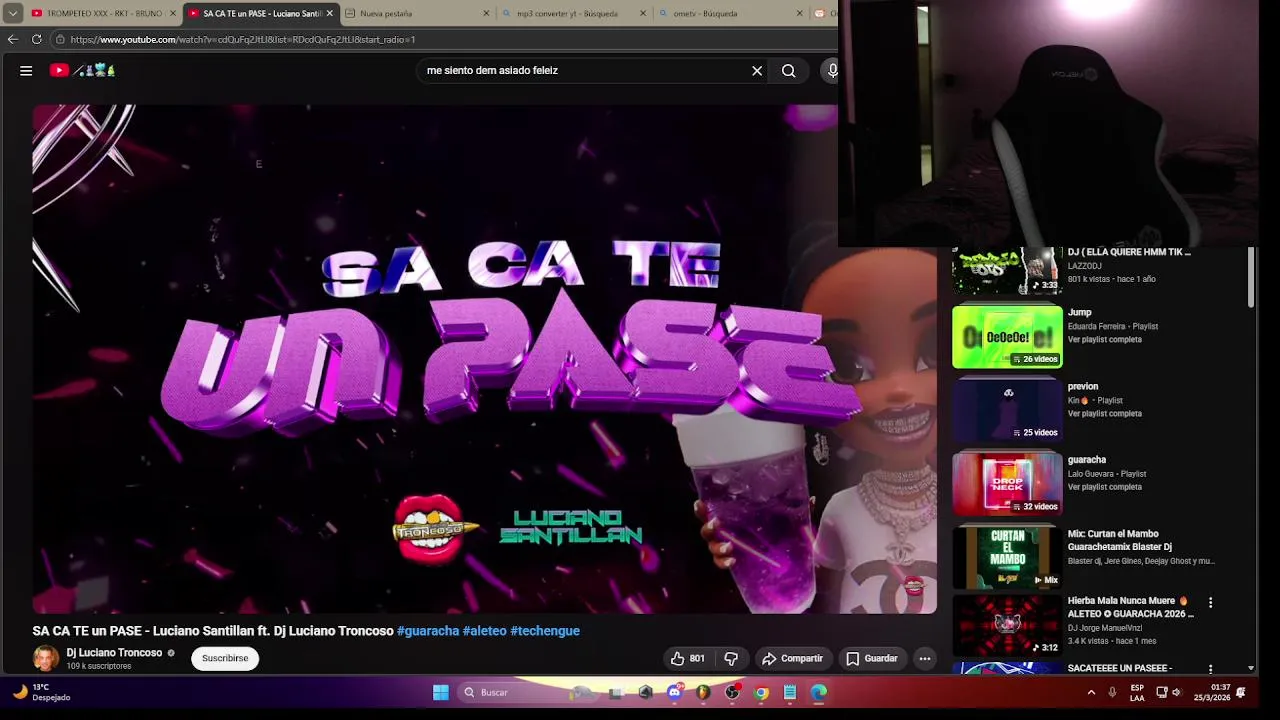This screenshot has width=1280, height=720.
Task: Close the mp3 converter yt tab
Action: (x=643, y=14)
